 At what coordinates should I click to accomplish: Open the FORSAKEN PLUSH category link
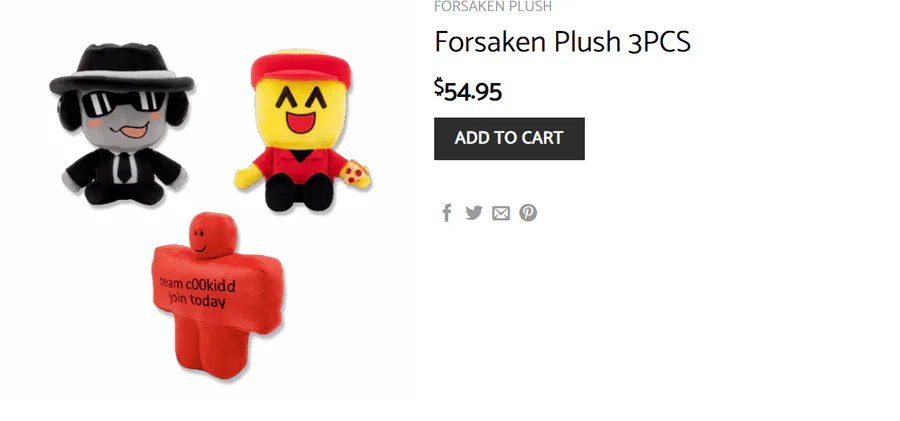pos(492,6)
